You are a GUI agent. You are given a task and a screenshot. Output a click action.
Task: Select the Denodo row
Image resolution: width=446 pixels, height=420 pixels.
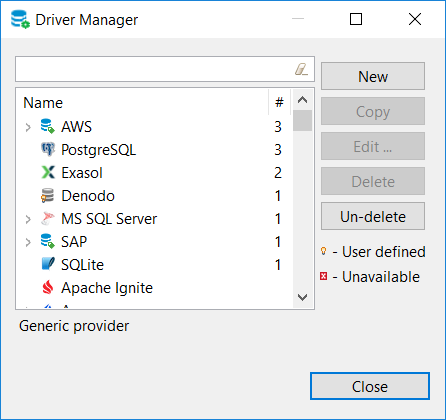click(x=154, y=196)
